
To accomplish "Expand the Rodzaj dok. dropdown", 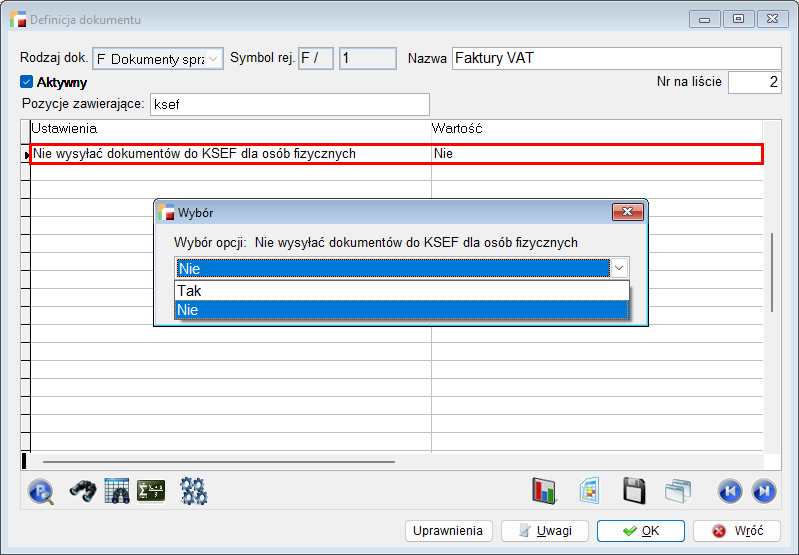I will 214,59.
